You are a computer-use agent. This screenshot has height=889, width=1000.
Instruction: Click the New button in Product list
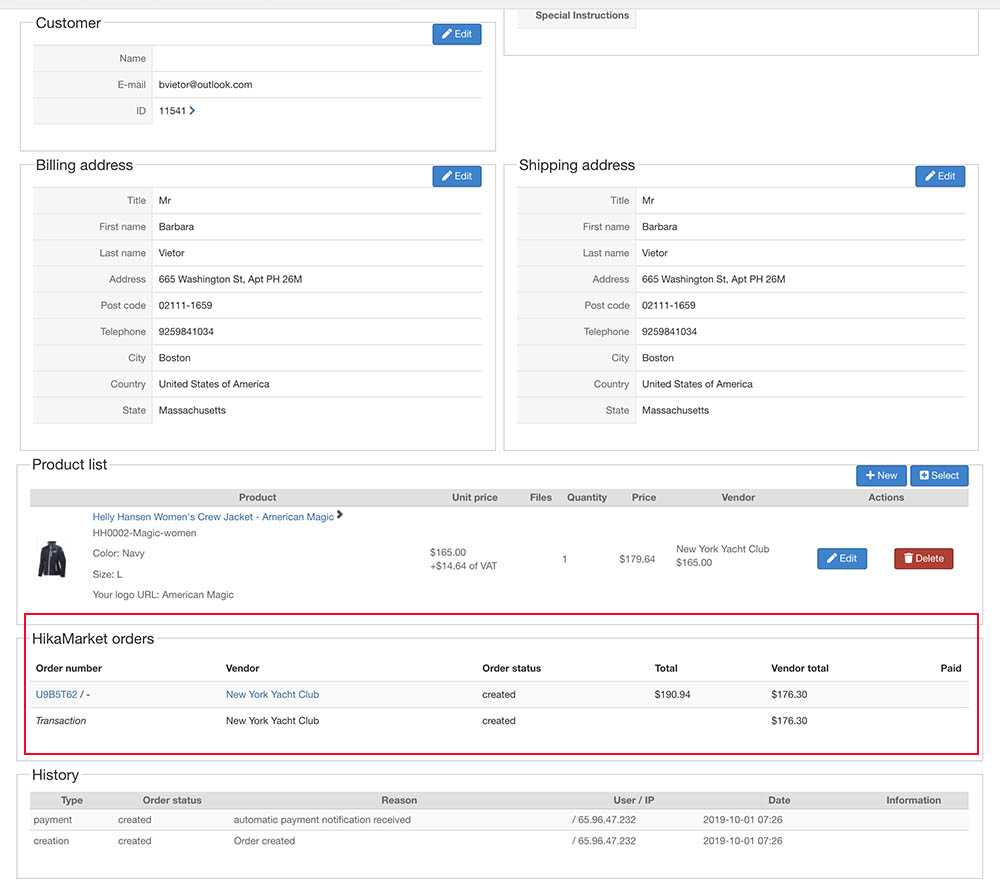pyautogui.click(x=881, y=475)
